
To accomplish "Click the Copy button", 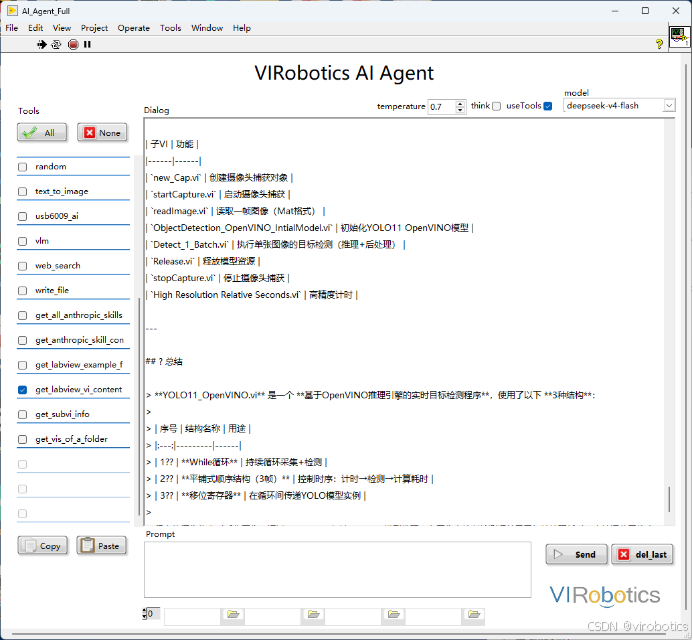I will [43, 545].
